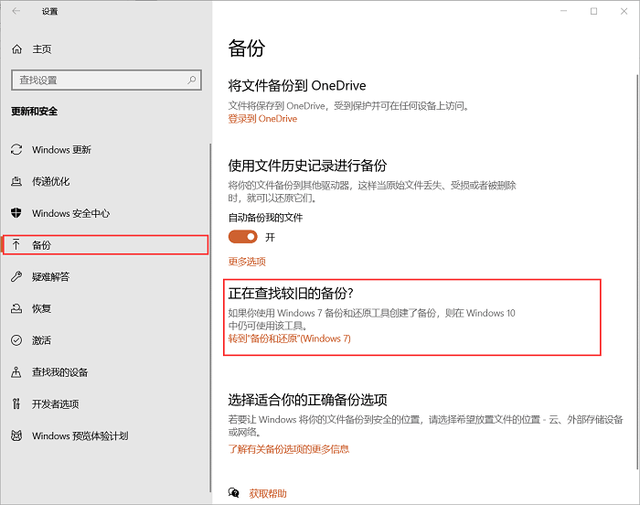This screenshot has height=505, width=640.
Task: Click the 查找我的设备 person icon
Action: [16, 372]
